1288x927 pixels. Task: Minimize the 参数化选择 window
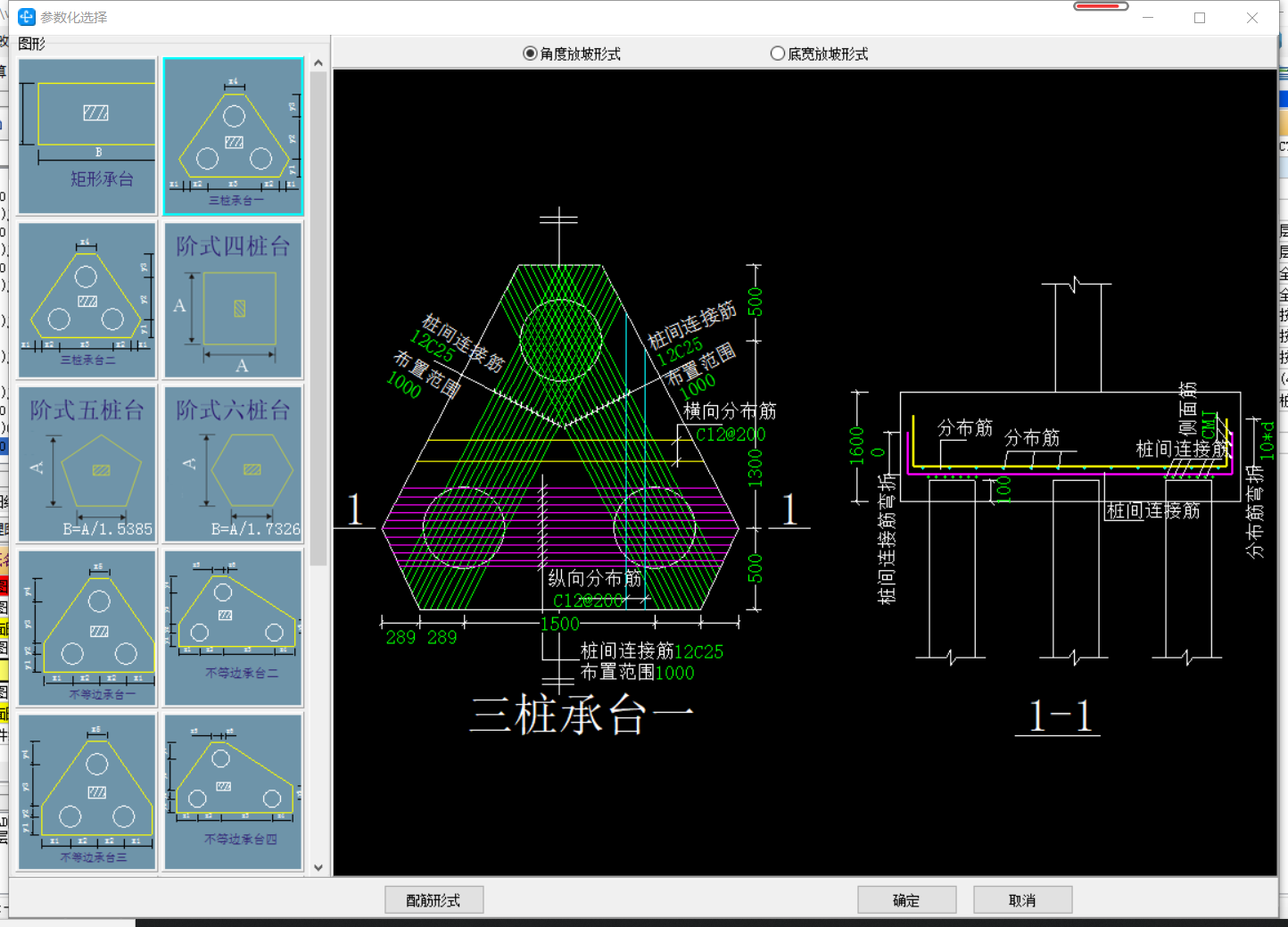1148,18
